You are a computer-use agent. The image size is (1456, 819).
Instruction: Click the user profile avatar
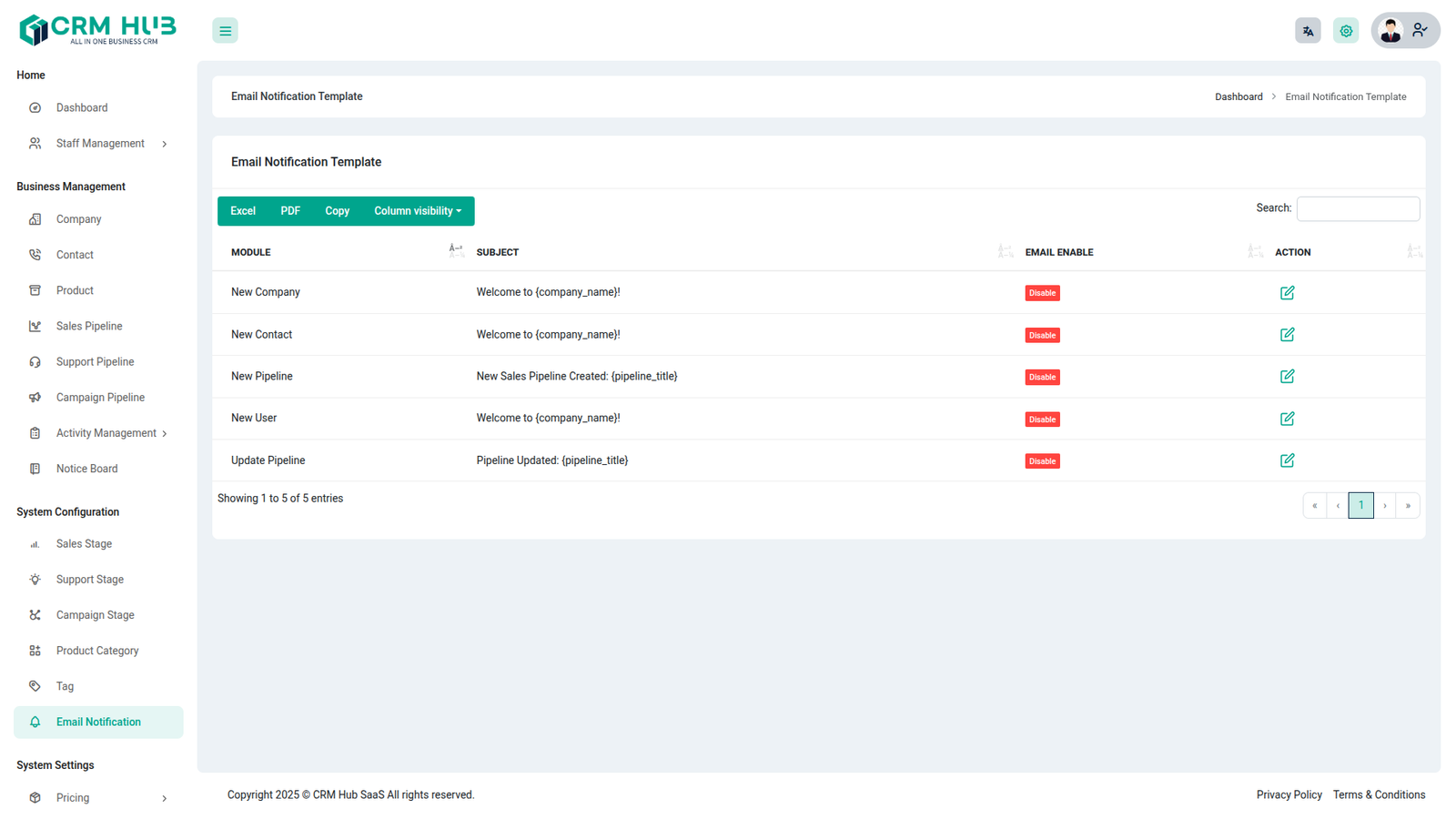pos(1390,31)
